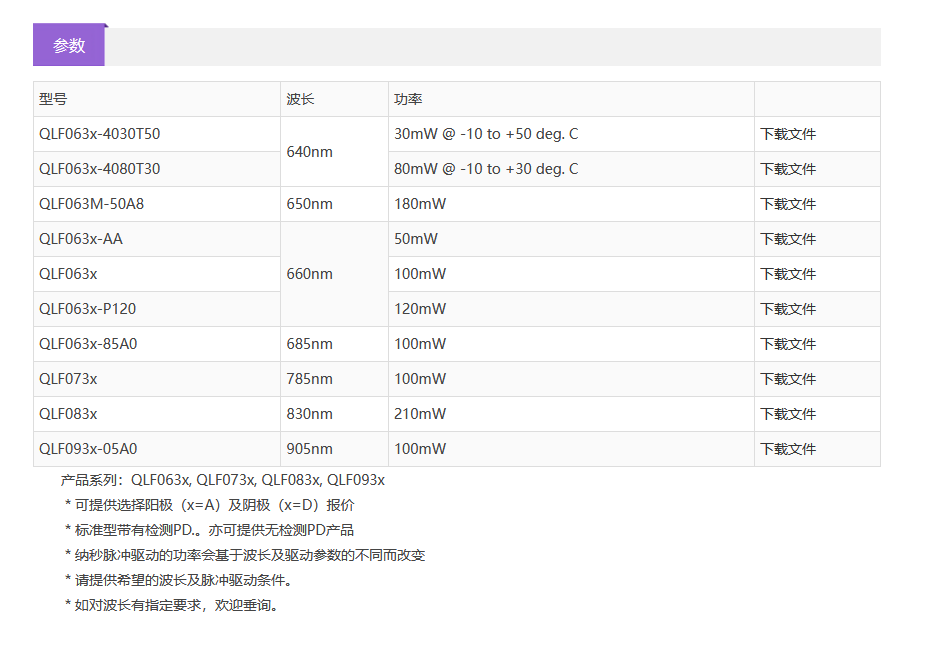The height and width of the screenshot is (647, 937).
Task: Download the QLF063x-85A0 datasheet file
Action: click(x=788, y=344)
